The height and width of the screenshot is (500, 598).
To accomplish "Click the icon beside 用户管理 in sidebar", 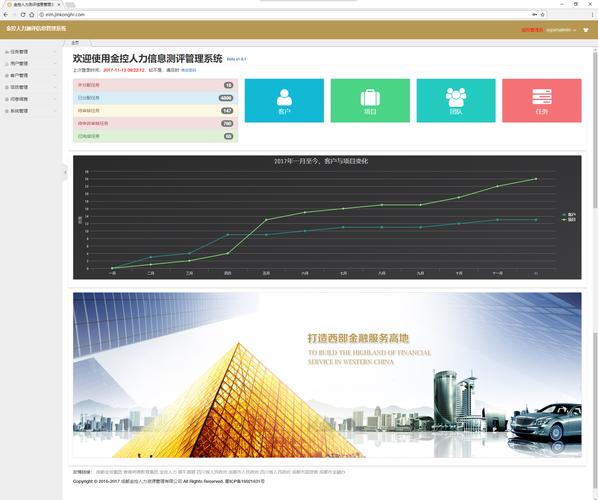I will 6,64.
